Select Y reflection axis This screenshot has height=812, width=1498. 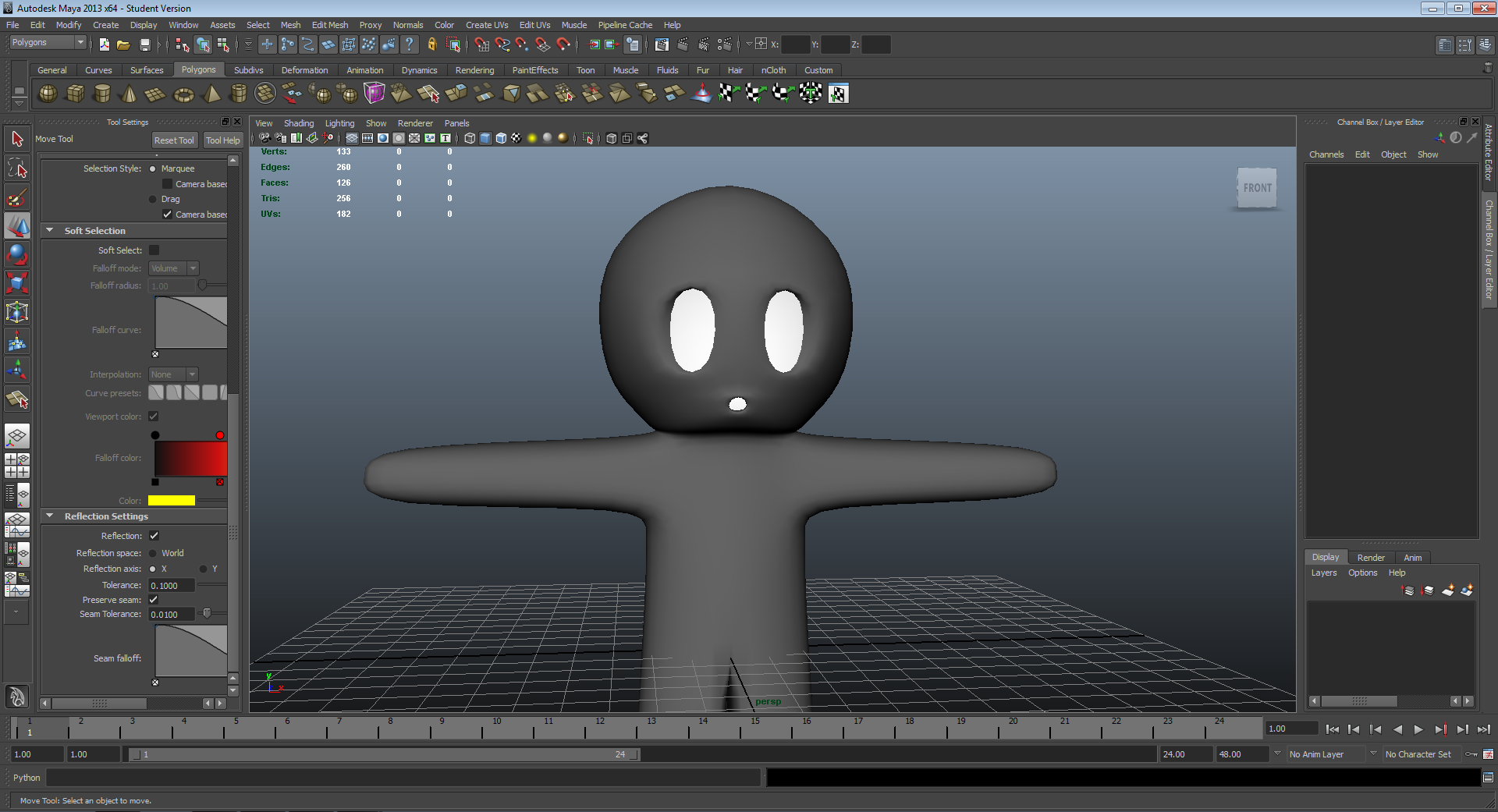point(204,569)
